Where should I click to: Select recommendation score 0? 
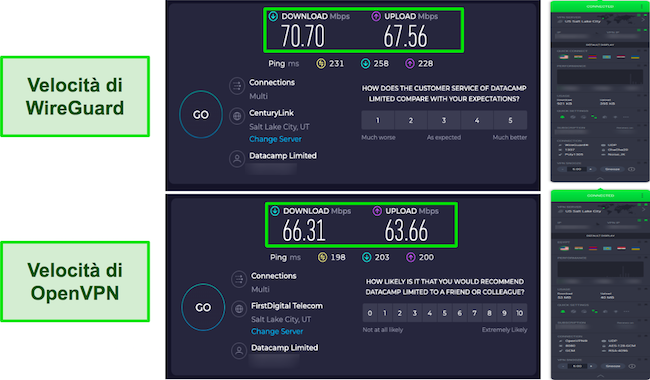370,313
